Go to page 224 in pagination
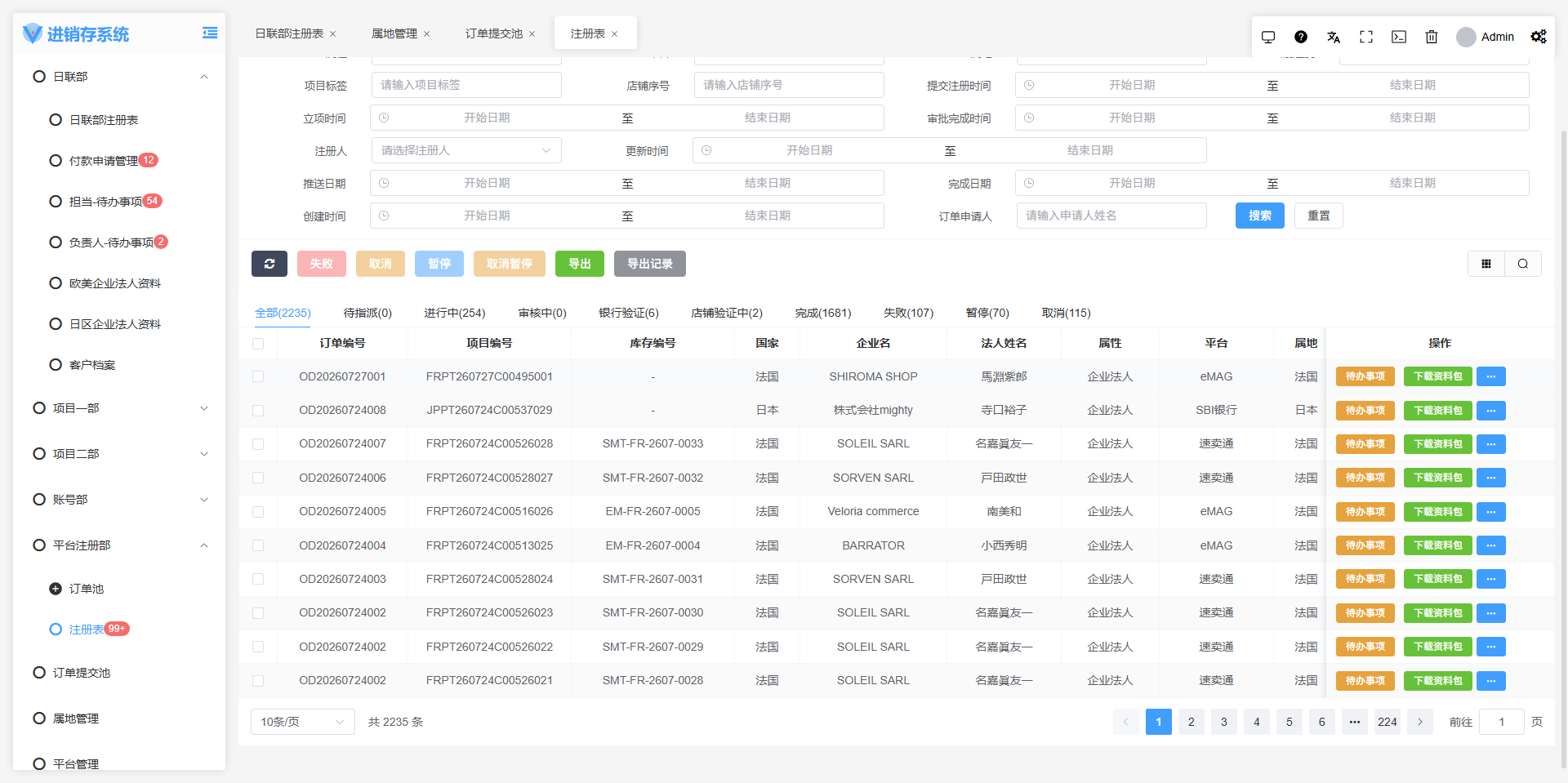The height and width of the screenshot is (783, 1568). (1388, 722)
